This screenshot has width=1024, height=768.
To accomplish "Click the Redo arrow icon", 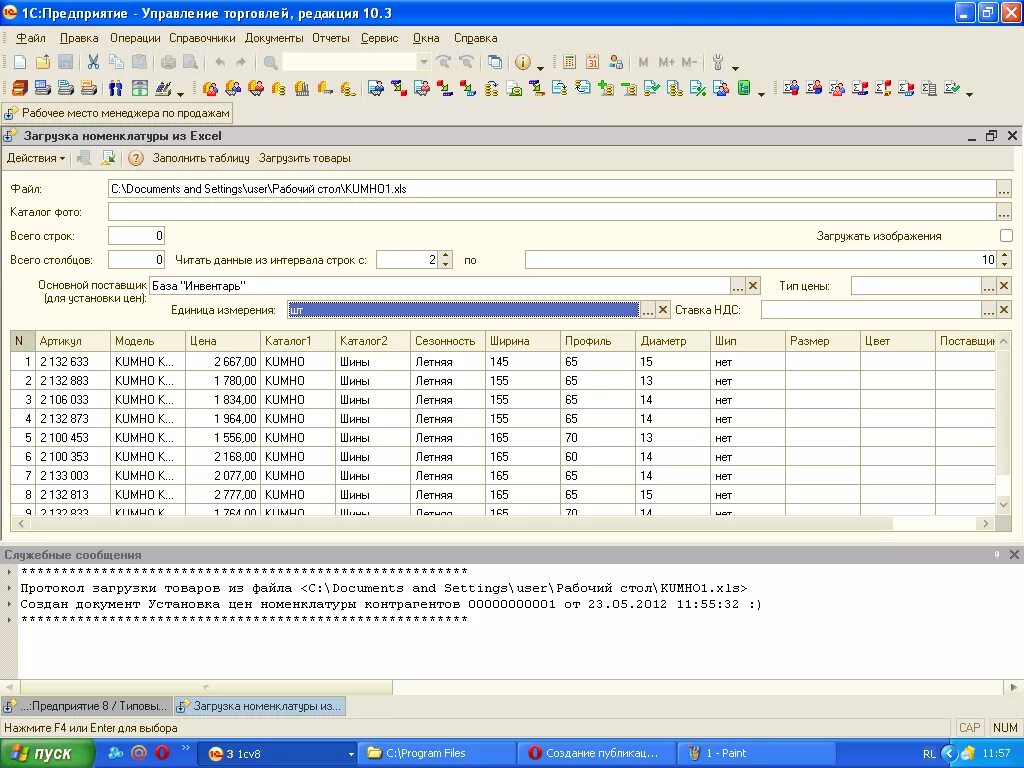I will pyautogui.click(x=241, y=62).
